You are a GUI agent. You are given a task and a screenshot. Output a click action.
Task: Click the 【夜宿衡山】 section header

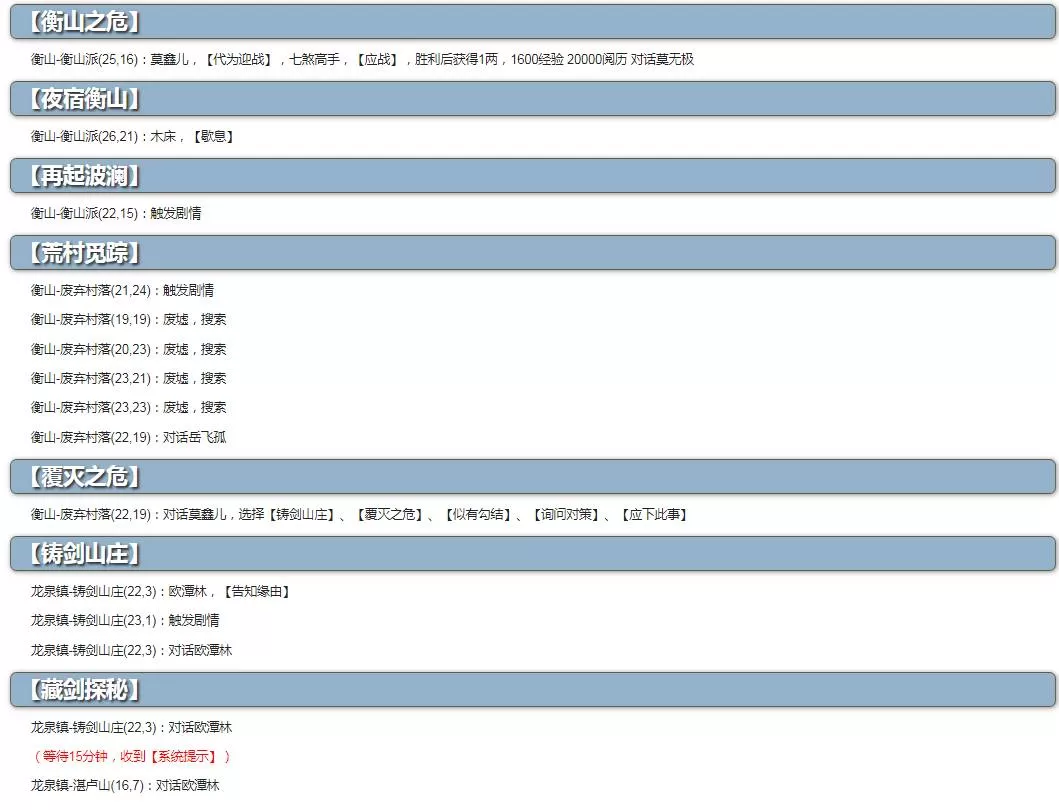pyautogui.click(x=532, y=99)
